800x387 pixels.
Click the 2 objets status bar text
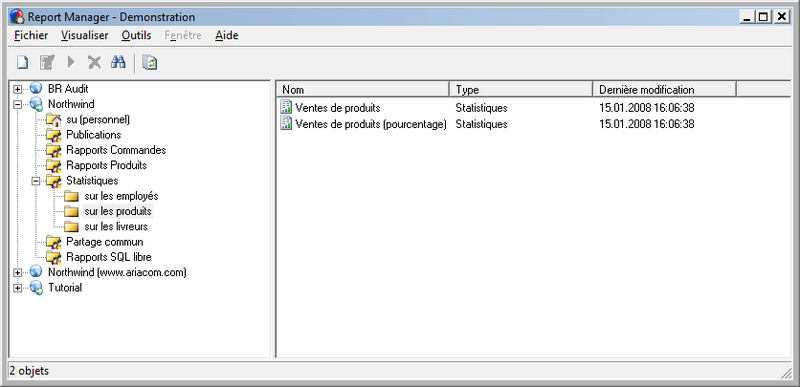(x=29, y=371)
